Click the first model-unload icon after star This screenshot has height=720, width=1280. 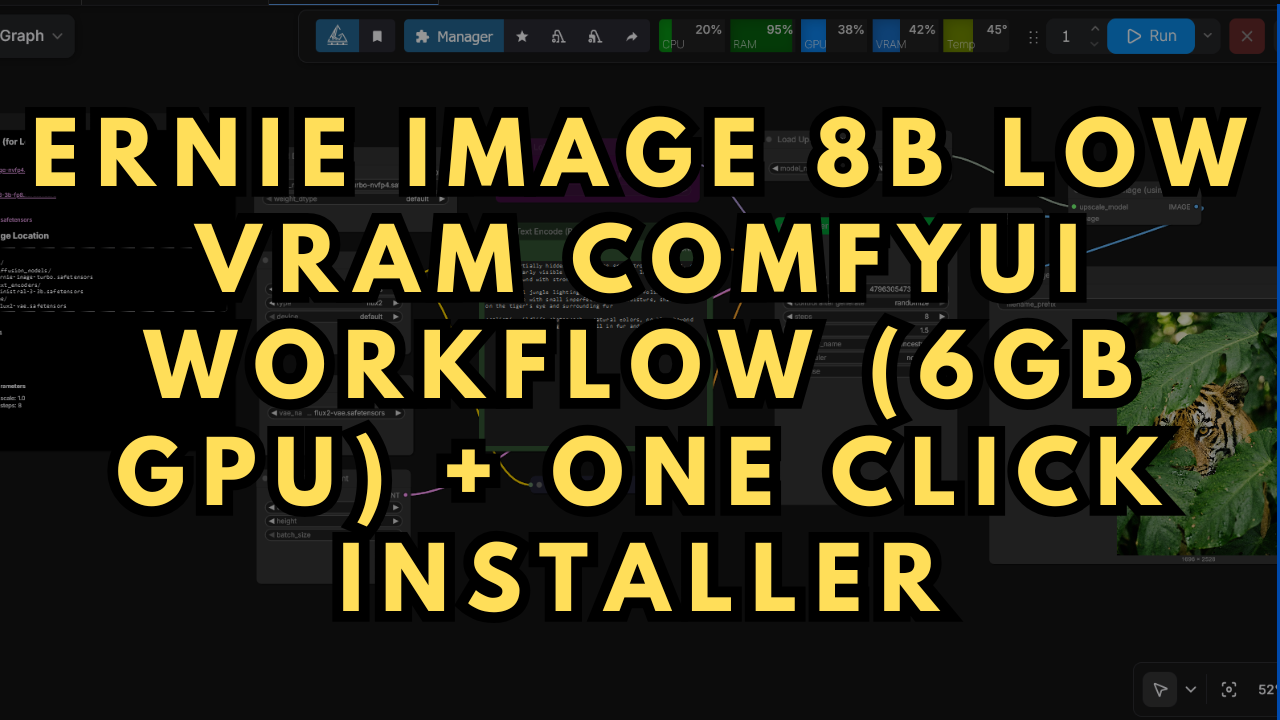click(559, 36)
